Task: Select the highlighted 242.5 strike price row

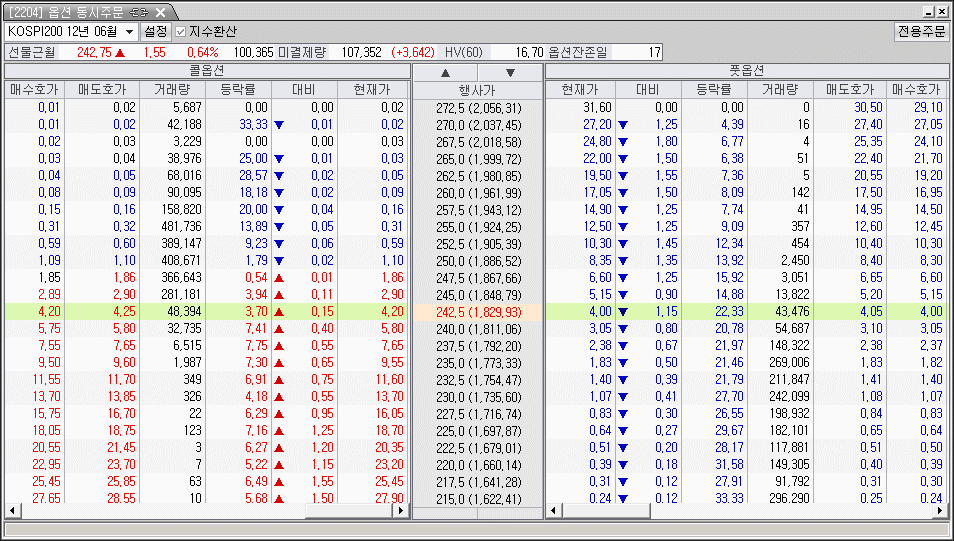Action: tap(477, 312)
